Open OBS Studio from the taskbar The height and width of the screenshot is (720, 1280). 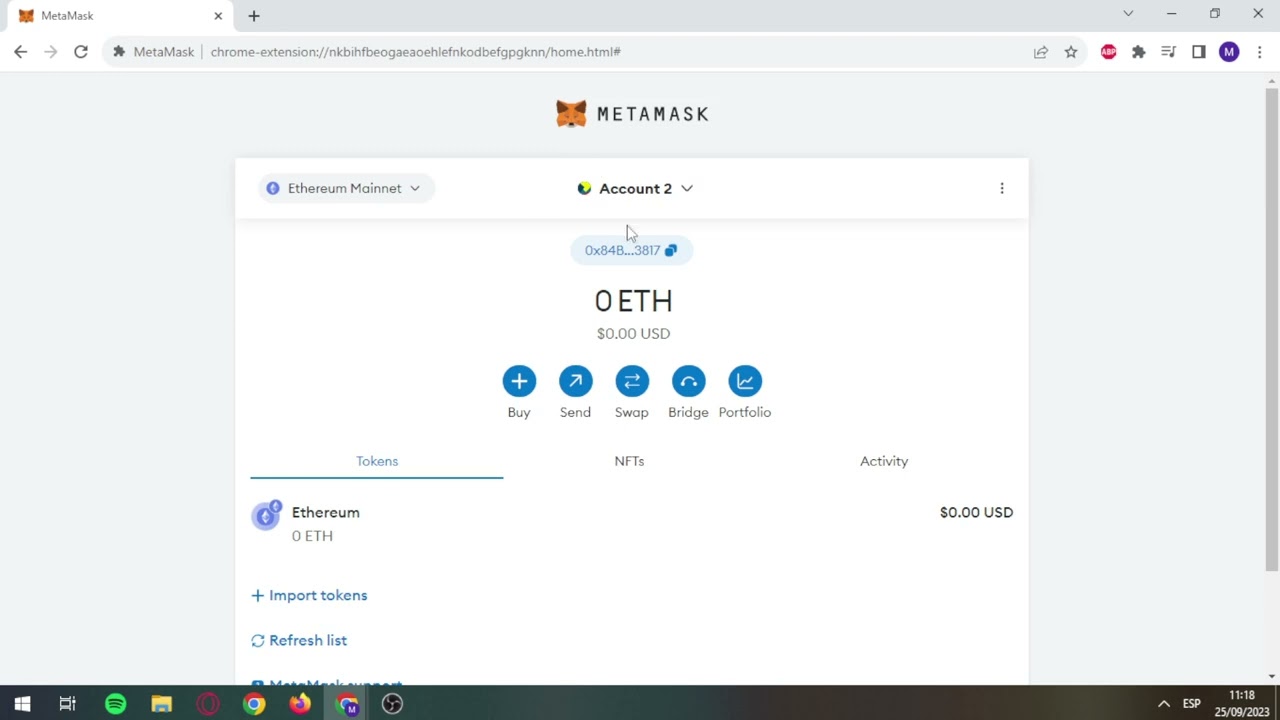392,704
